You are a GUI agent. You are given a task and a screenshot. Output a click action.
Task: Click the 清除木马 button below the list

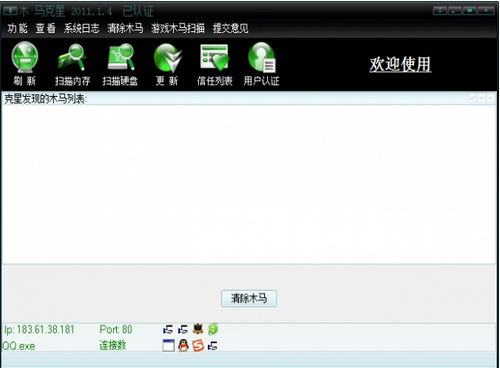click(x=249, y=298)
